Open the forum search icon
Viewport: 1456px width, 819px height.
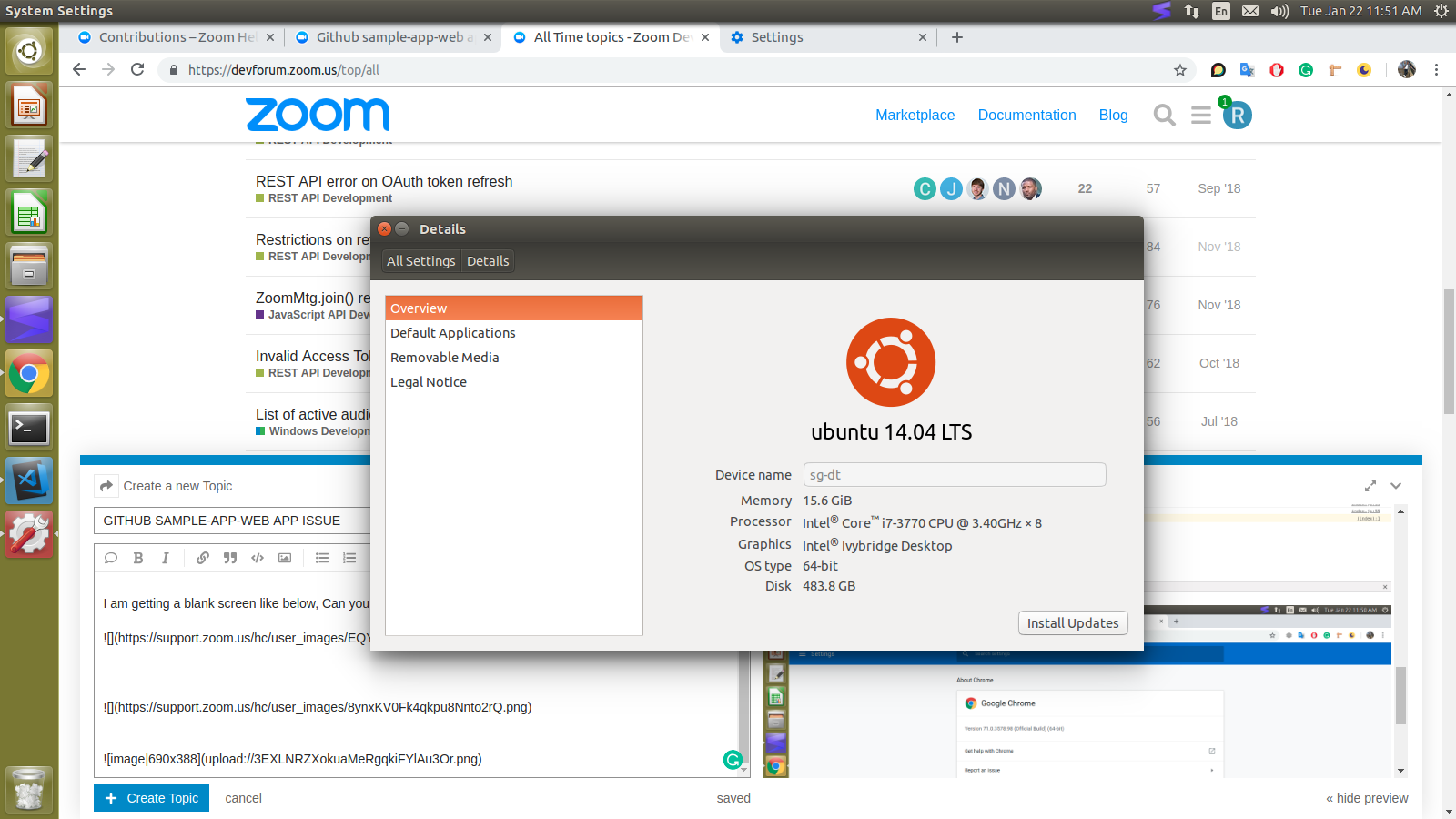point(1164,116)
